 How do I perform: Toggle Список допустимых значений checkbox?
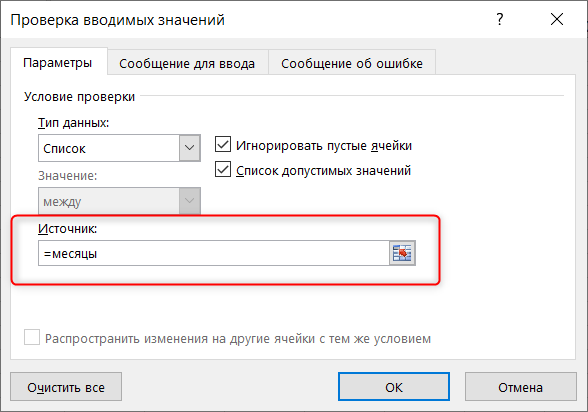click(x=223, y=169)
